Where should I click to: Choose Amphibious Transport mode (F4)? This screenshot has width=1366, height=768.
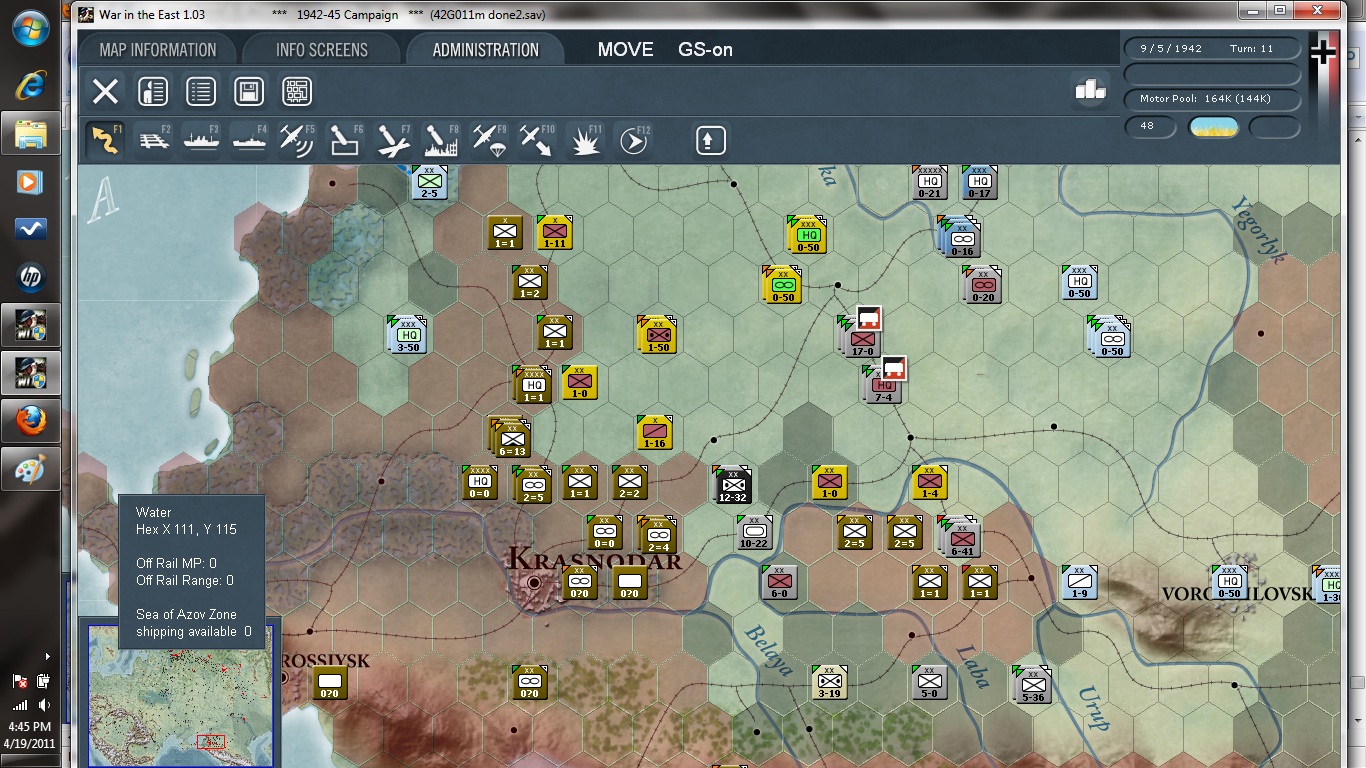(249, 140)
